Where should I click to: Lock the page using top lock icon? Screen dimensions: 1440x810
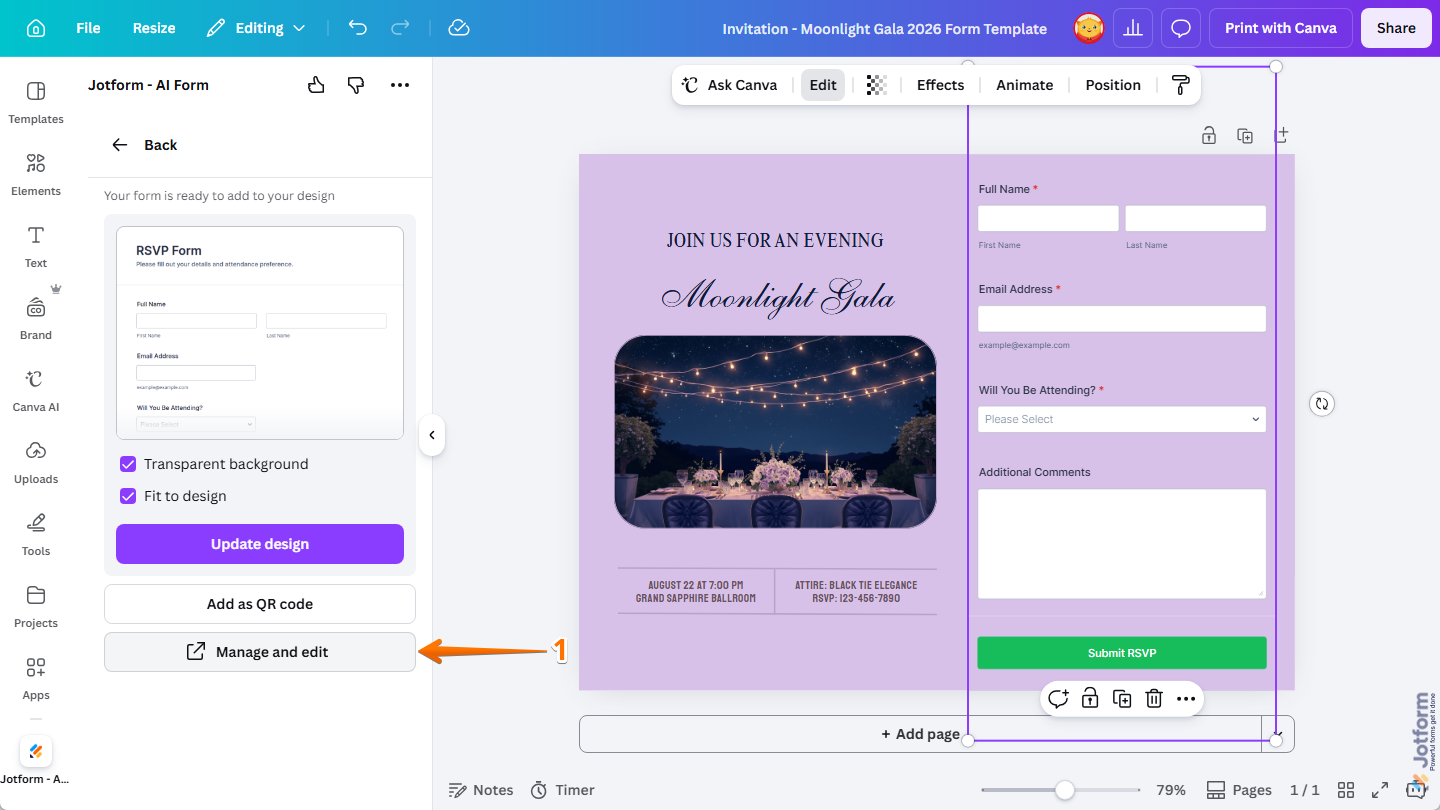pos(1209,135)
